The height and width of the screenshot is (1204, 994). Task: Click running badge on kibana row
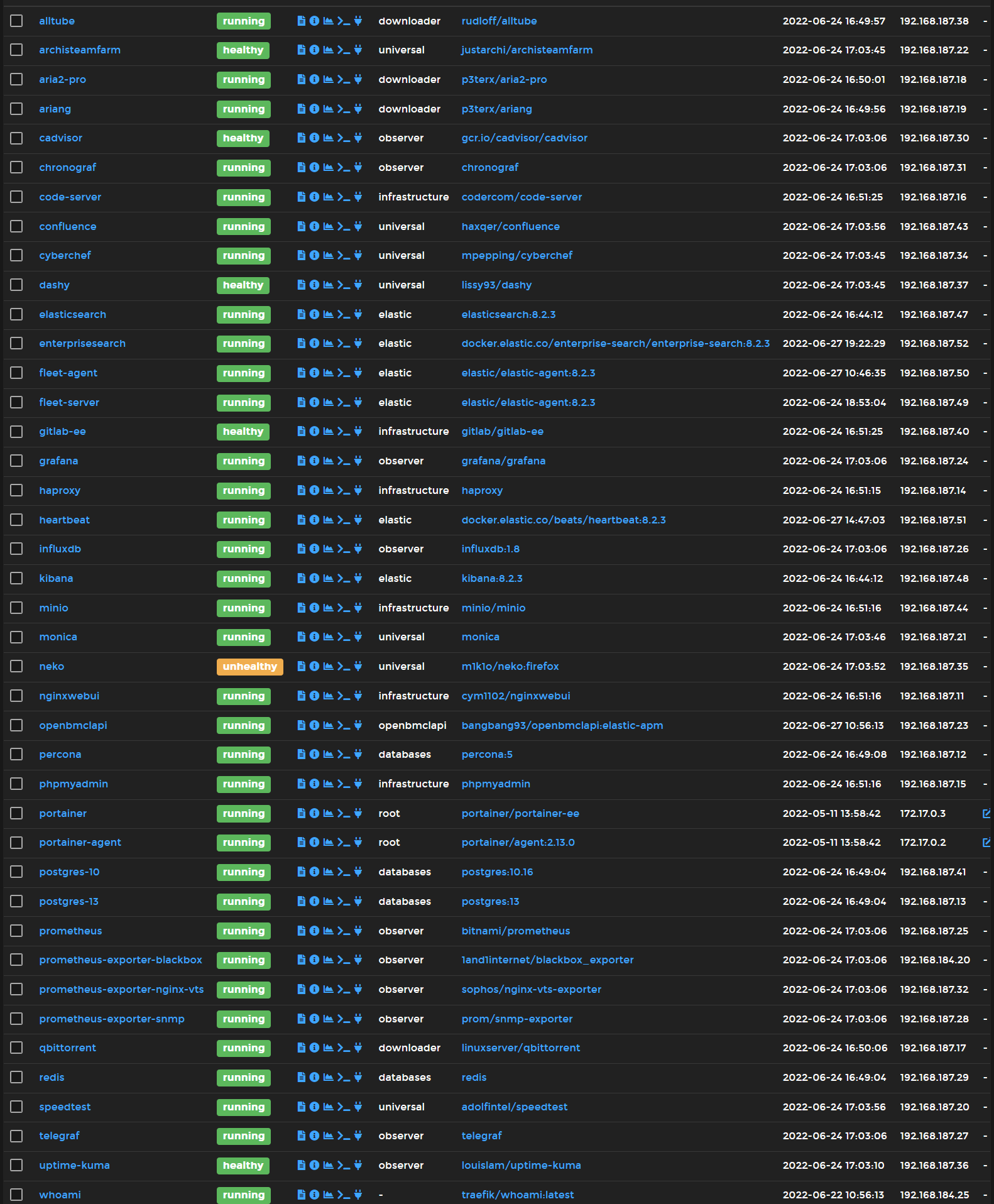[x=243, y=578]
